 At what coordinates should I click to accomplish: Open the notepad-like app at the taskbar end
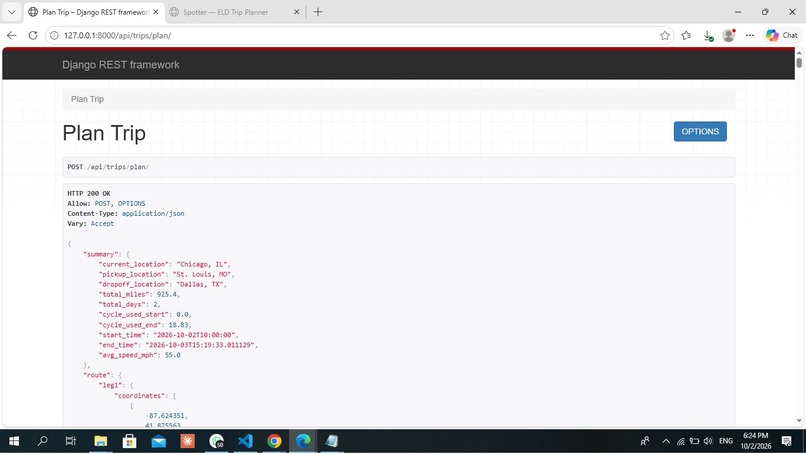click(332, 441)
